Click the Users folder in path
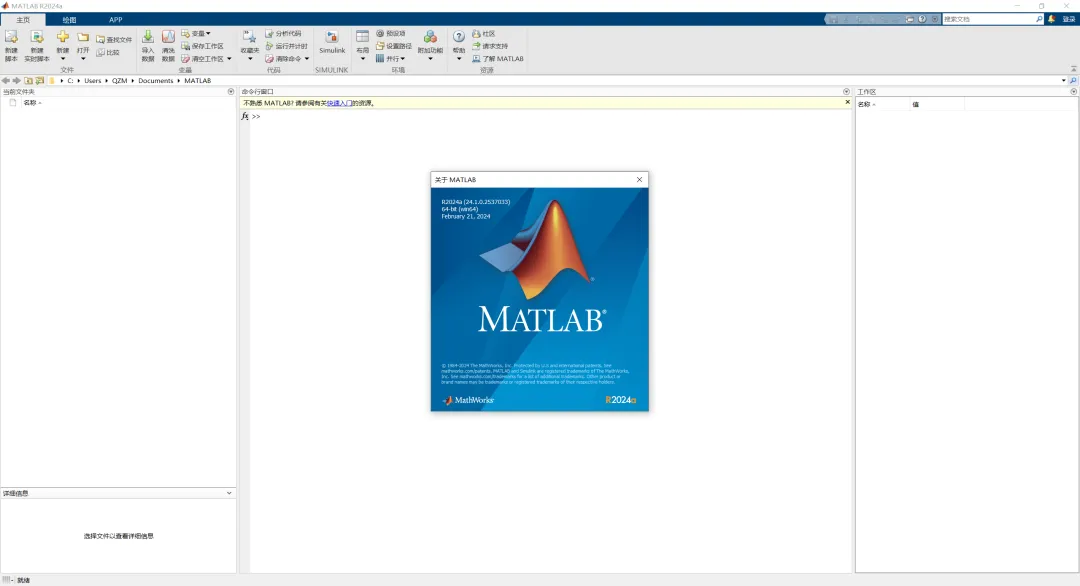1080x586 pixels. (x=92, y=81)
